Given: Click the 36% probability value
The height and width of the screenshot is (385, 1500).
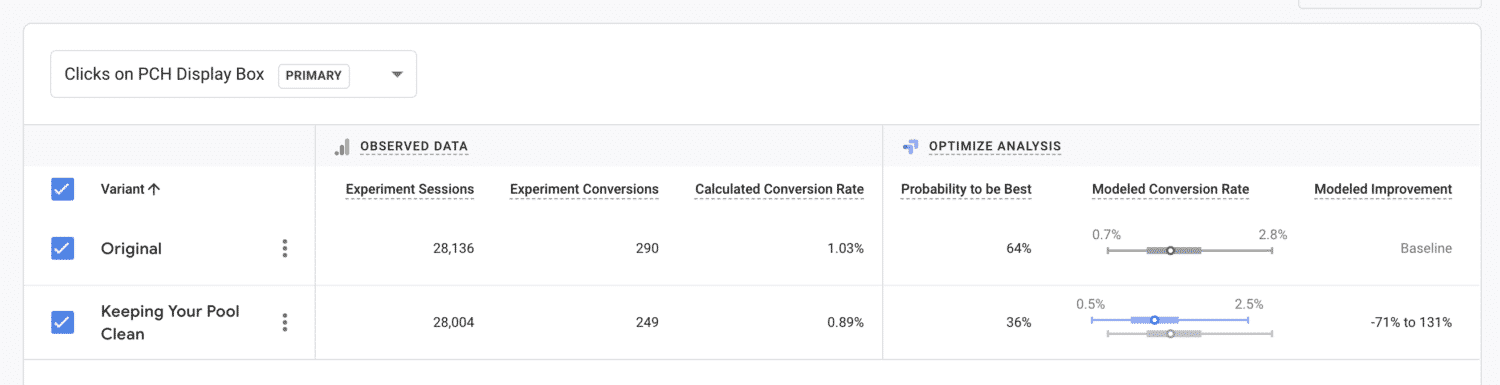Looking at the screenshot, I should [x=1019, y=323].
